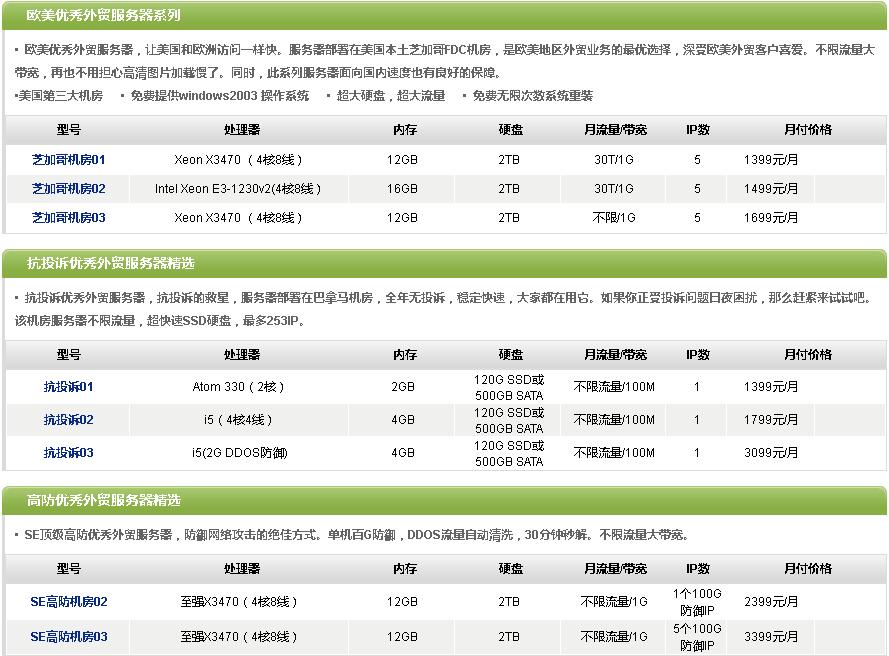Click the 欧美优秀外贸服务器系列 section header

coord(103,16)
